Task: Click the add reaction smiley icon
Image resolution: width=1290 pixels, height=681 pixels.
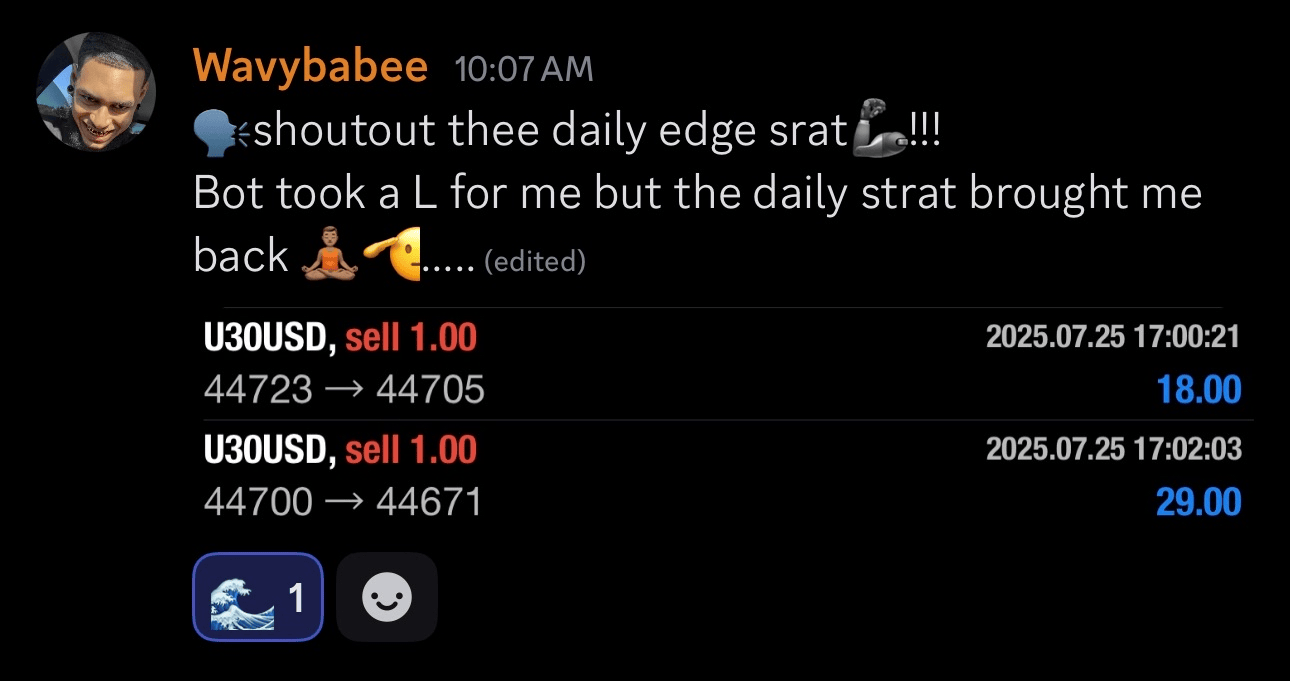Action: 387,598
